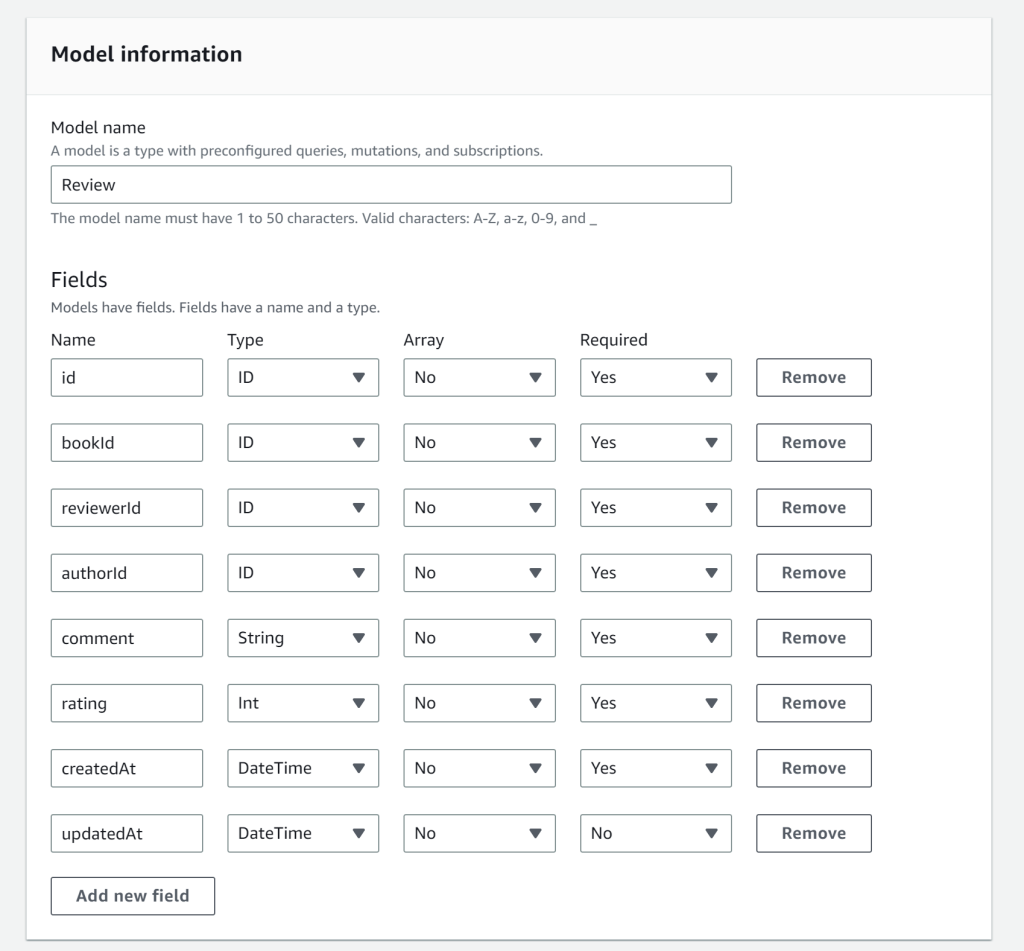Open the Required dropdown for updatedAt
This screenshot has width=1024, height=951.
(x=655, y=833)
